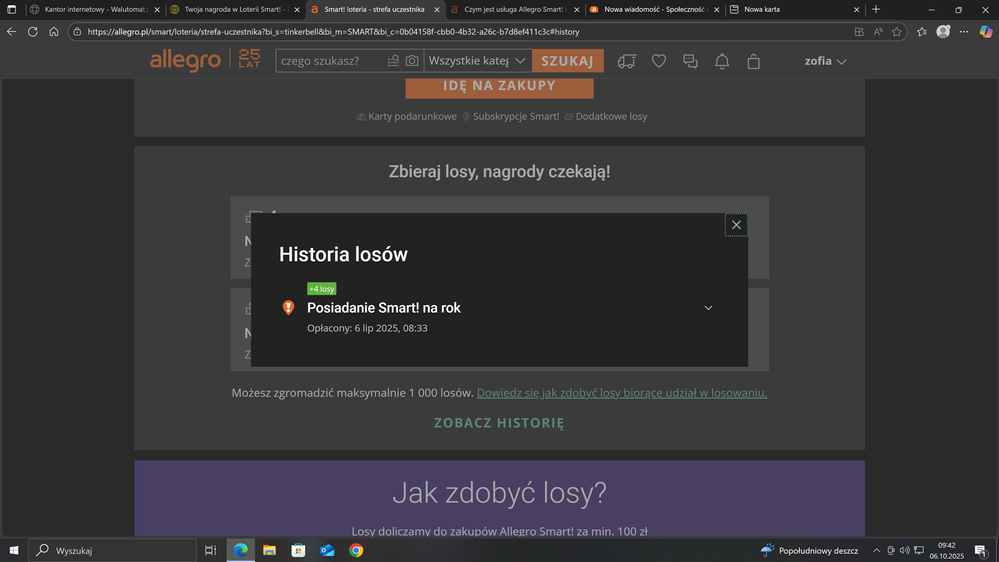Click the camera image search icon
Screen dimensions: 999x562
coord(412,61)
